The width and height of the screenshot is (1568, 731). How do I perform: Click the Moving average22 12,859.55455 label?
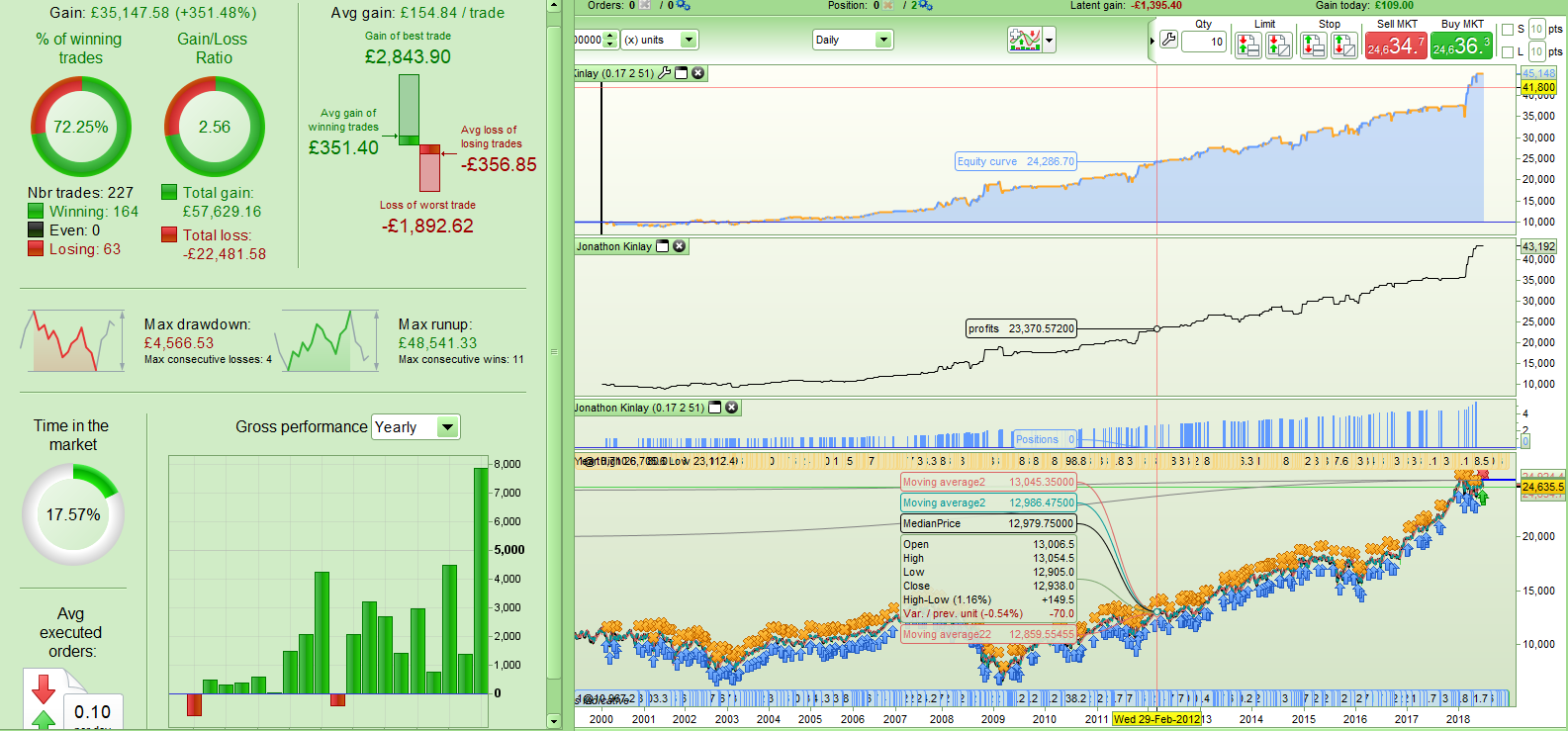click(x=987, y=634)
